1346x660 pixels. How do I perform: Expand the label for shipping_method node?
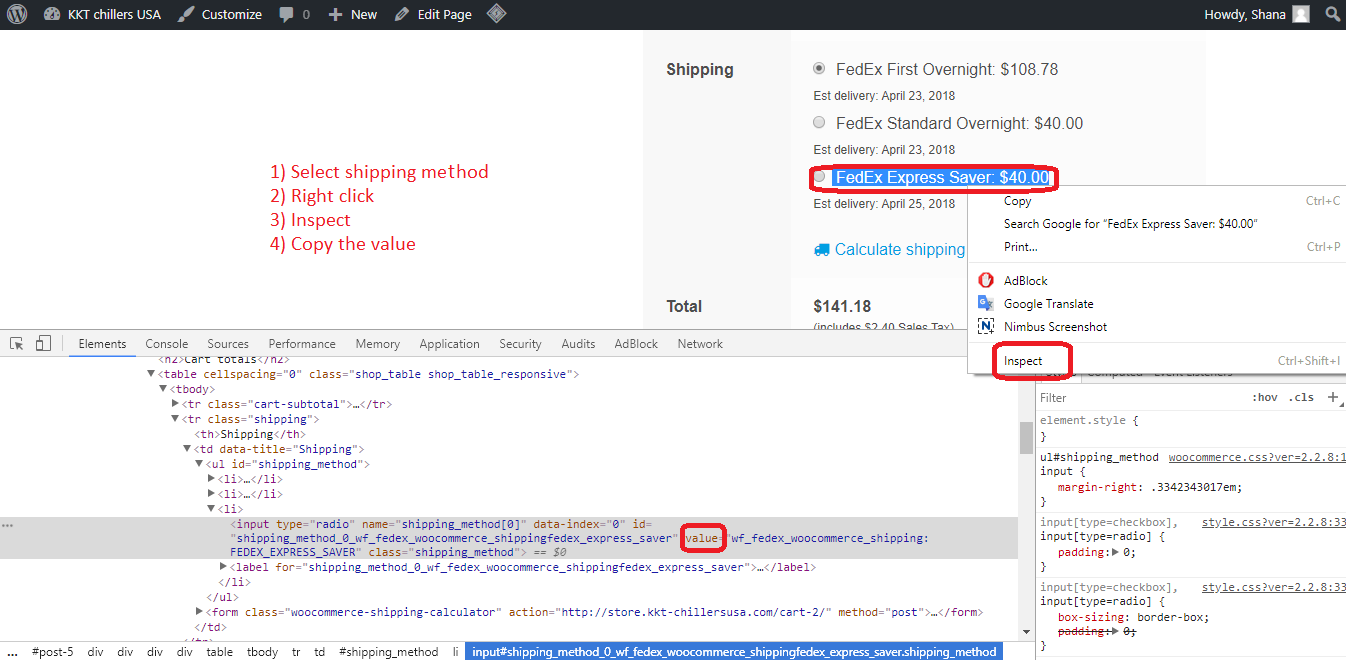223,567
